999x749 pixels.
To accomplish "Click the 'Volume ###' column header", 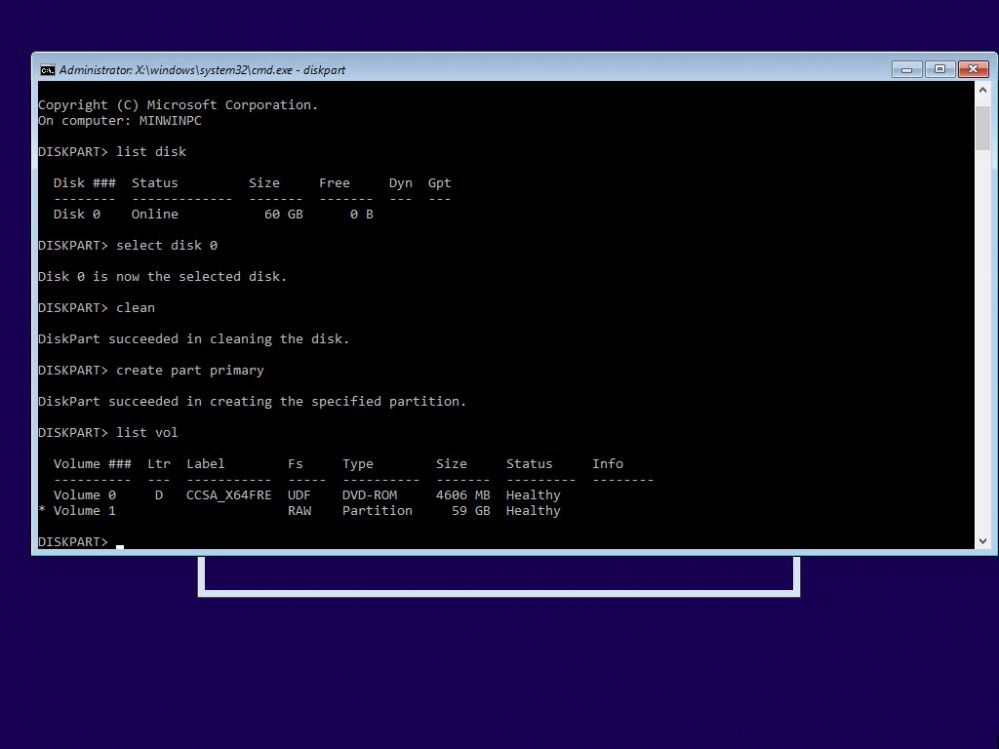I will (92, 464).
